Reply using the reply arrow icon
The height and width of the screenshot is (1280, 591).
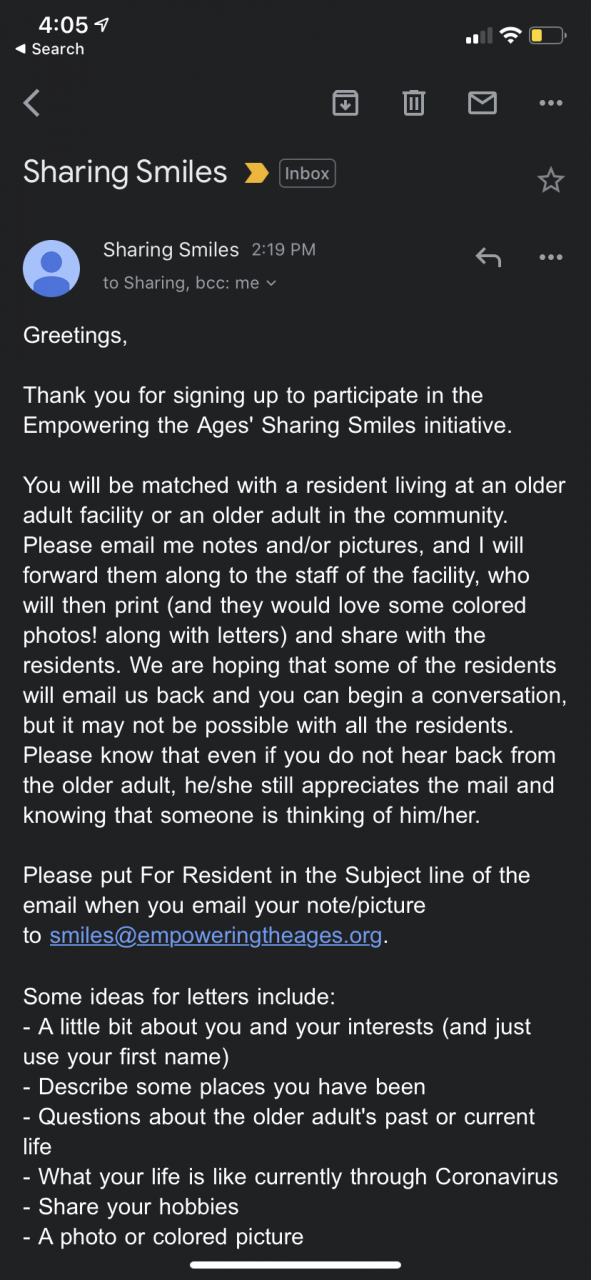(x=488, y=258)
